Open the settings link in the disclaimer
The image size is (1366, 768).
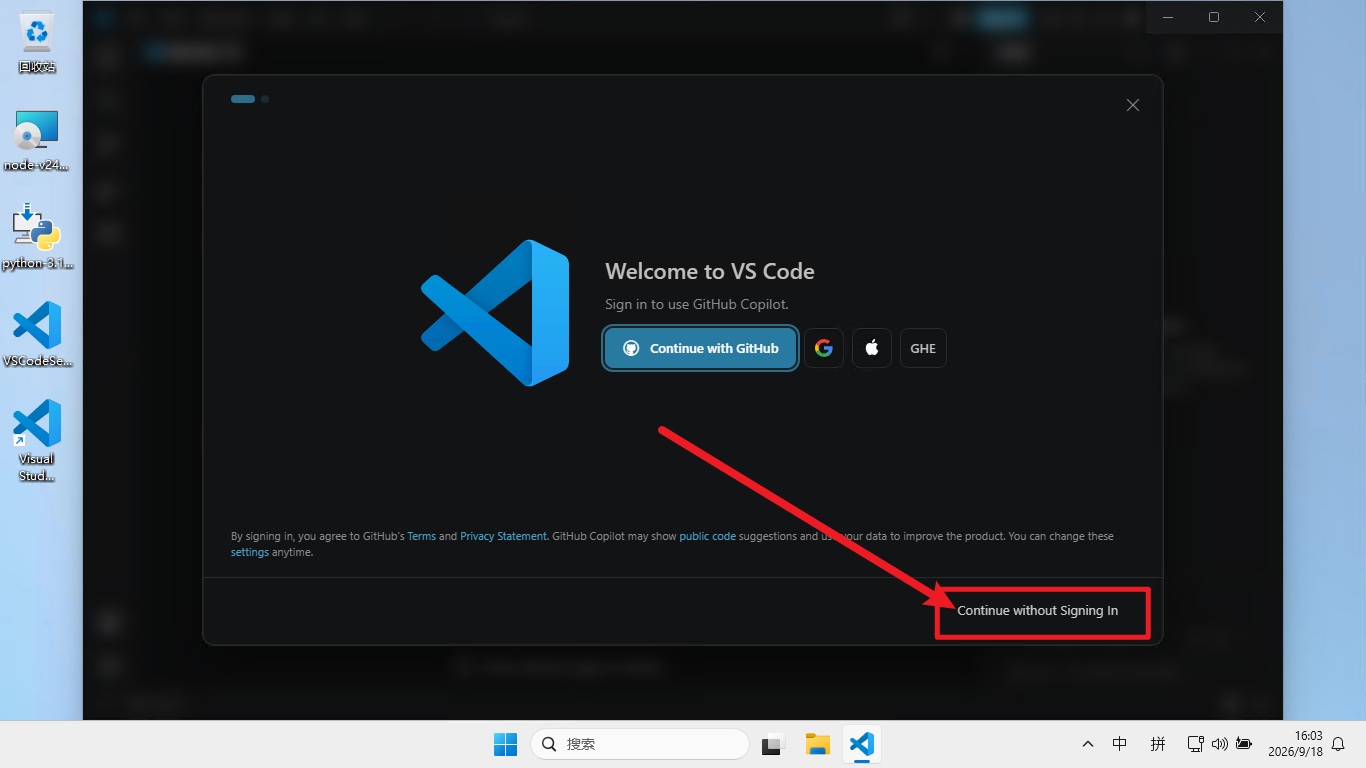(x=249, y=552)
